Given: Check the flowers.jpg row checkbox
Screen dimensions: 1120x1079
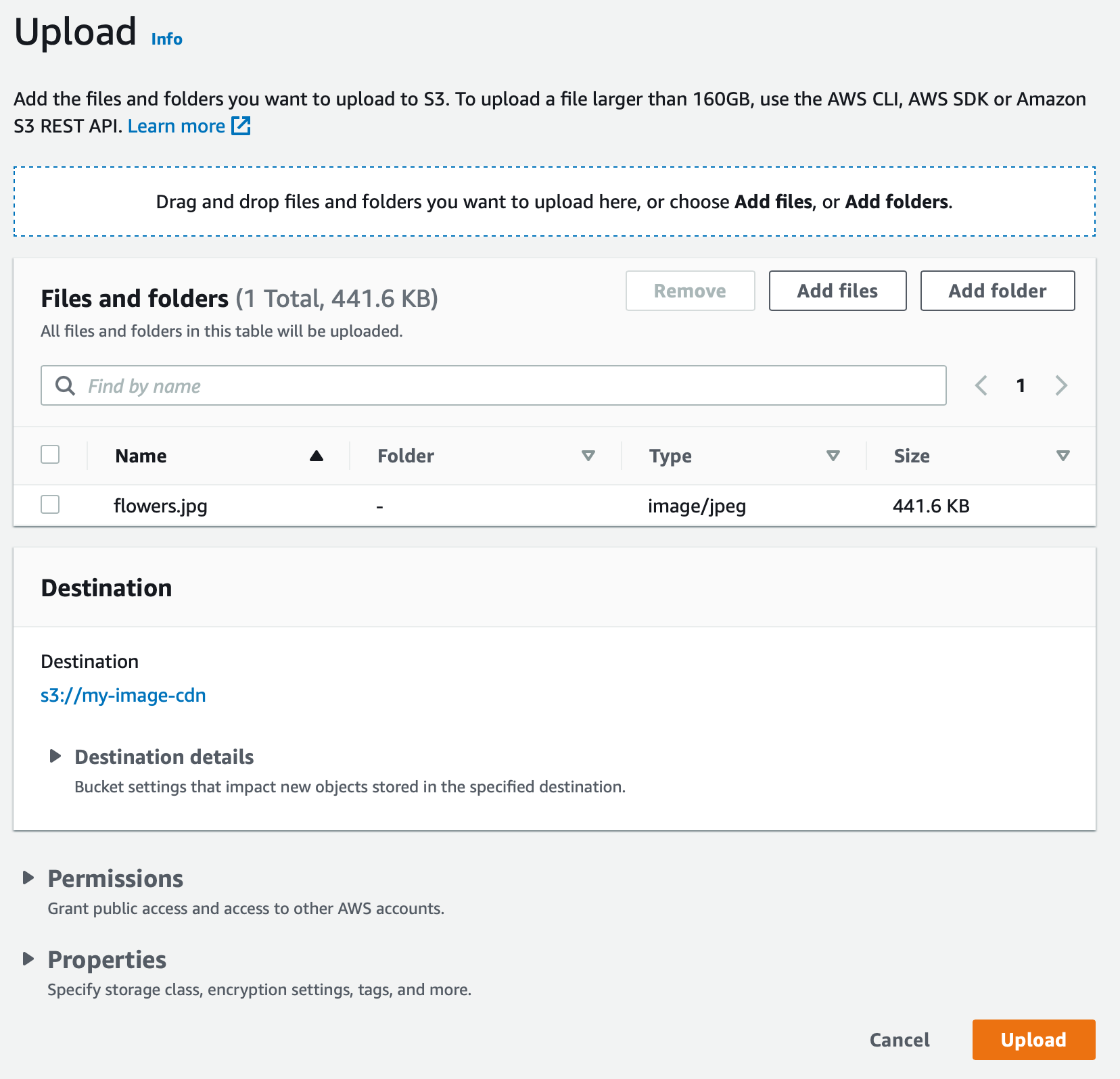Looking at the screenshot, I should 50,504.
